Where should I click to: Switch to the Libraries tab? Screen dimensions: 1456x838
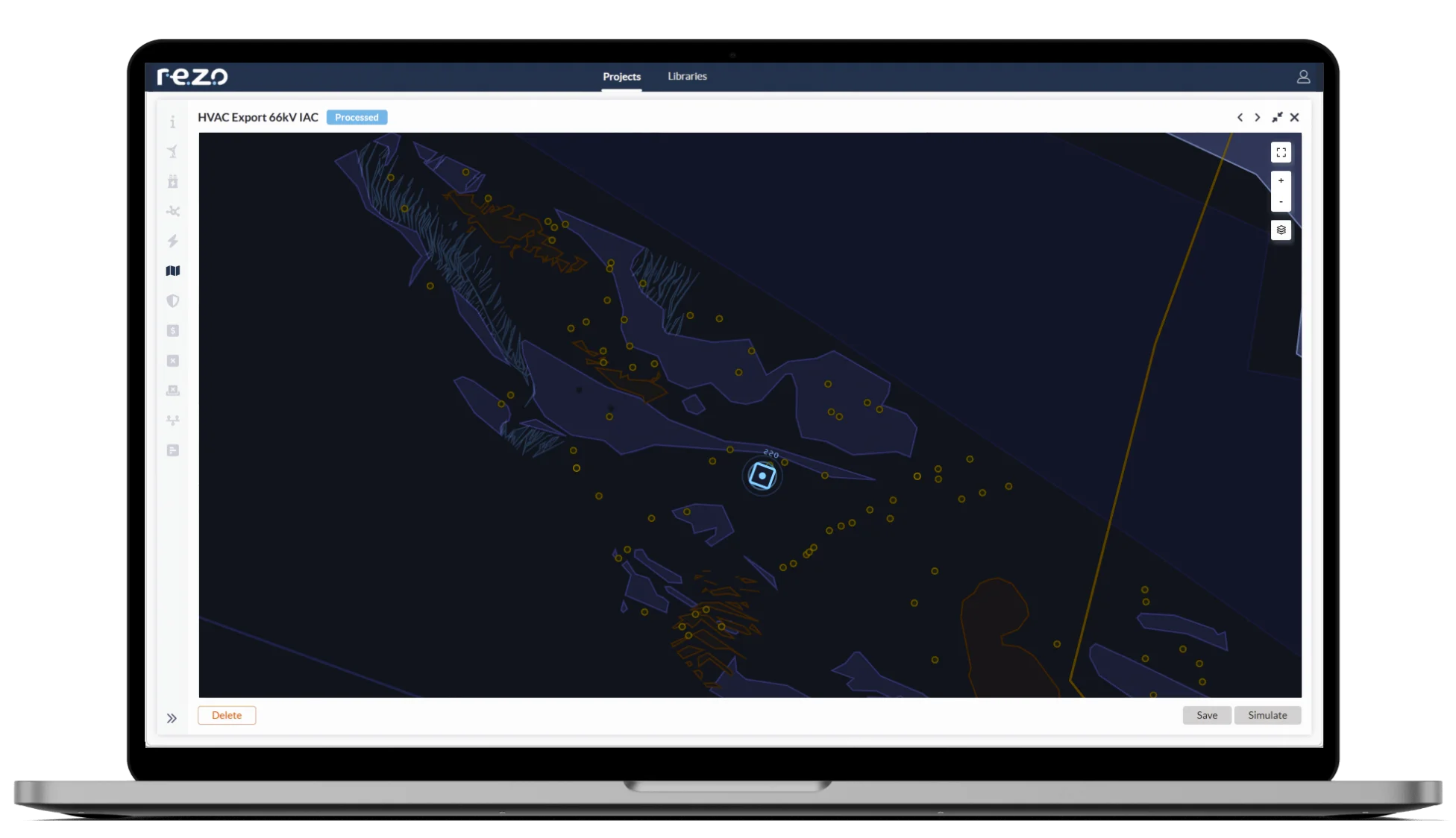click(x=686, y=76)
